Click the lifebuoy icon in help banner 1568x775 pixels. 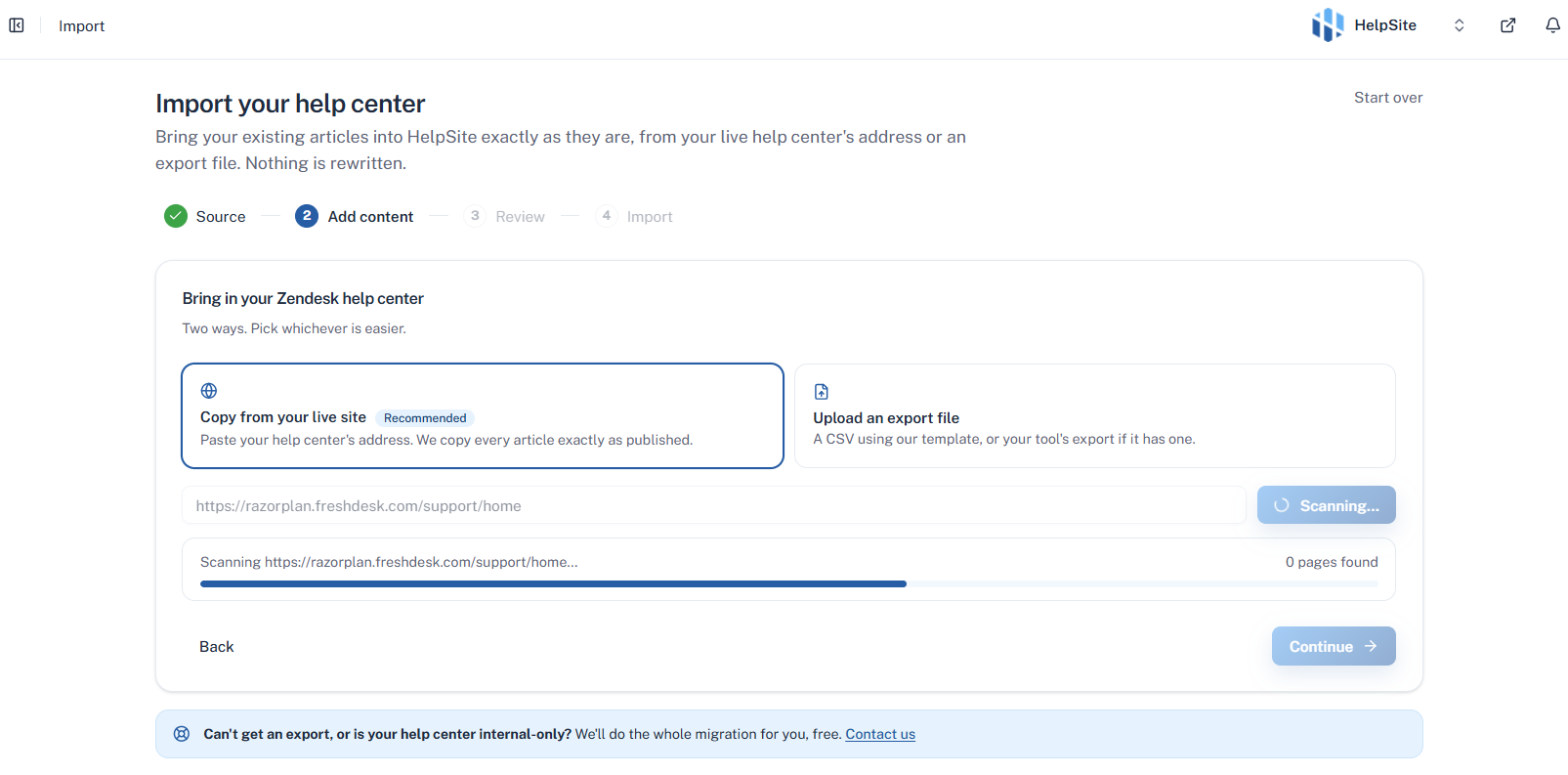coord(182,734)
